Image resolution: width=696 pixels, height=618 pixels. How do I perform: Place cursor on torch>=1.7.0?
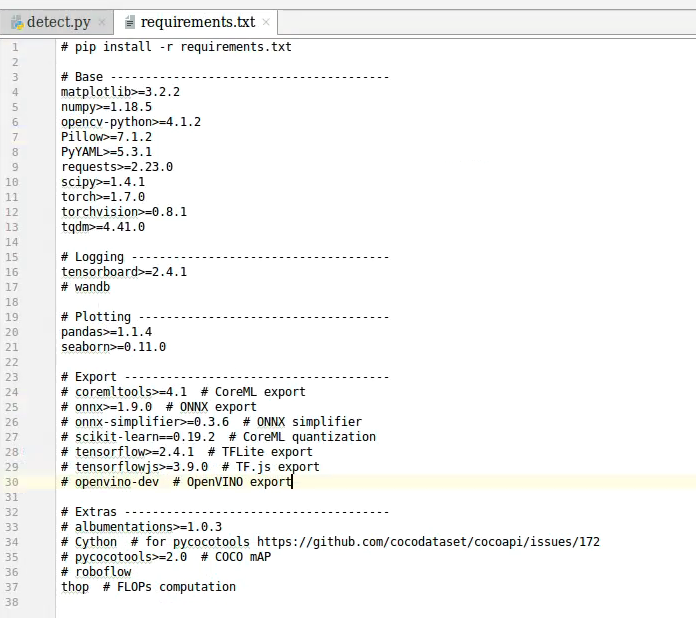[x=103, y=197]
